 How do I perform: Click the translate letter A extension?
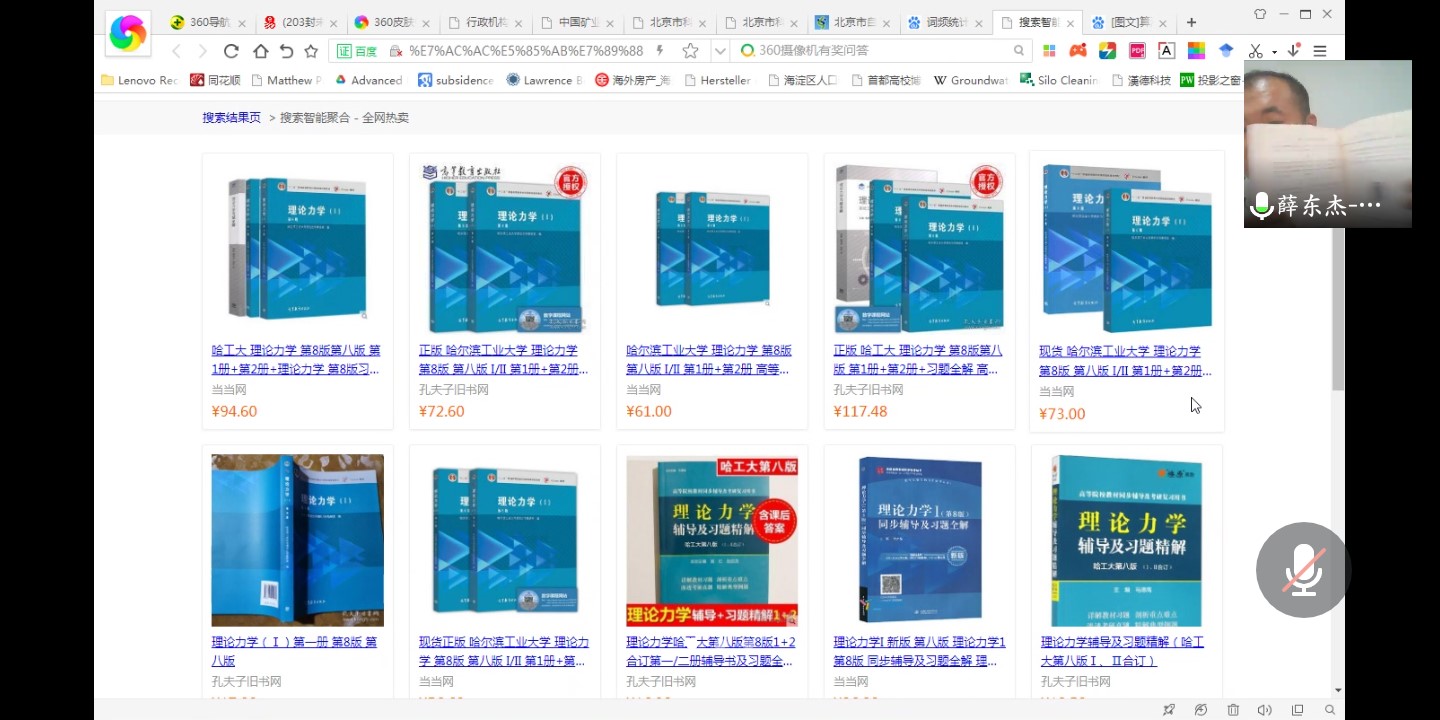[x=1166, y=51]
